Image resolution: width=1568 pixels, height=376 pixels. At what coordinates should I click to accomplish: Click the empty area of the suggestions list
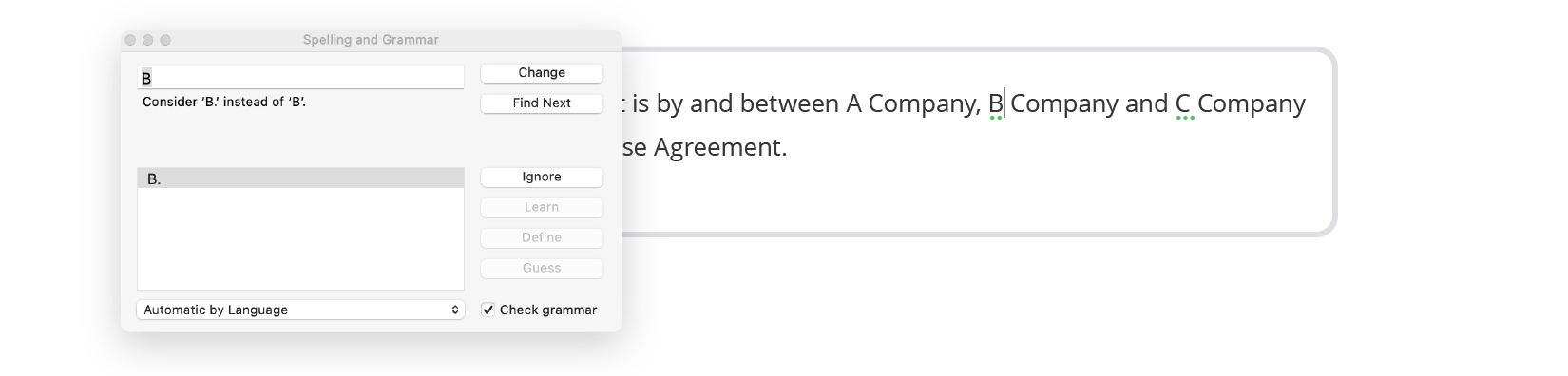point(300,239)
